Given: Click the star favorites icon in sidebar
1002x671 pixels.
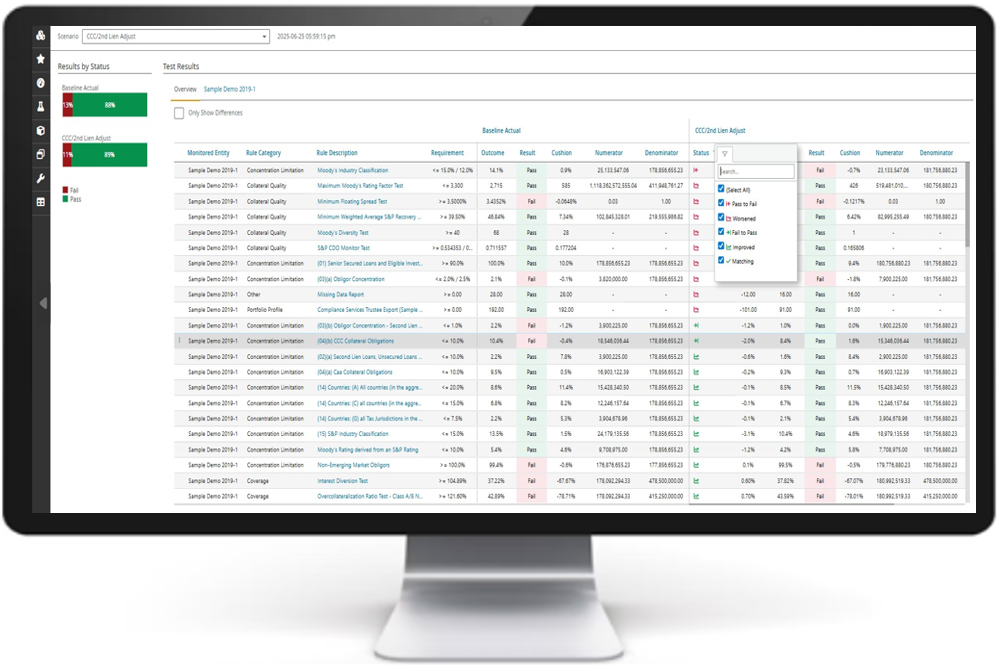Looking at the screenshot, I should coord(41,59).
